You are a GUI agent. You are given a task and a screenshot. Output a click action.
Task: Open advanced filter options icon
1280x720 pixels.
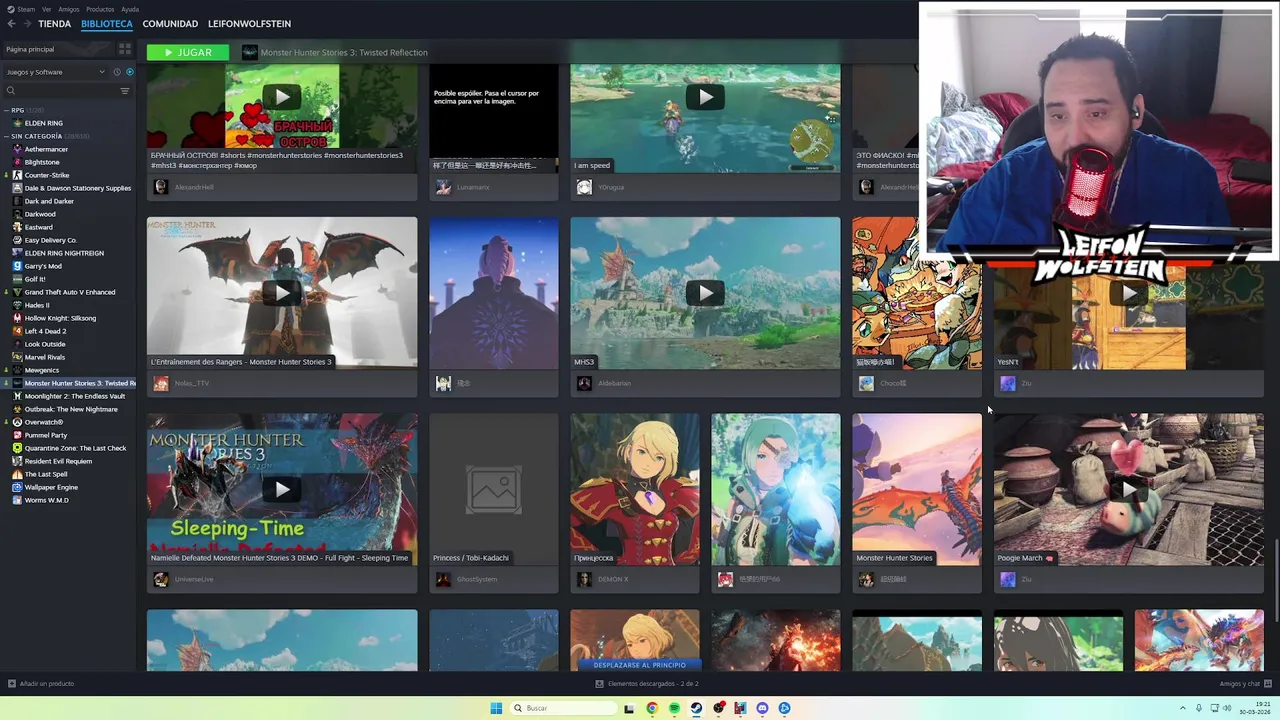125,91
